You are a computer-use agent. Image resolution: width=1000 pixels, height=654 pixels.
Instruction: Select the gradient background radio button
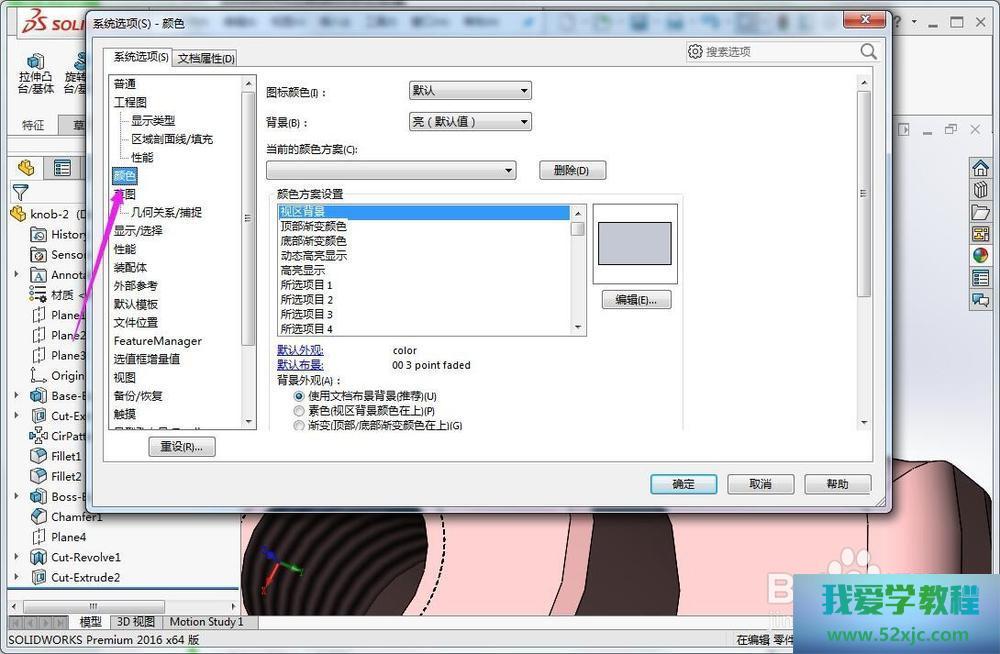click(299, 425)
